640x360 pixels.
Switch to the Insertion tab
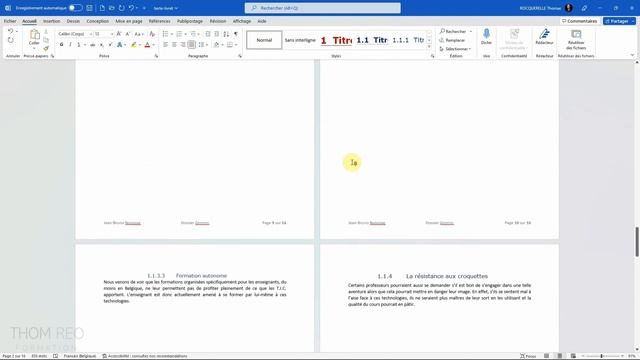pos(51,21)
